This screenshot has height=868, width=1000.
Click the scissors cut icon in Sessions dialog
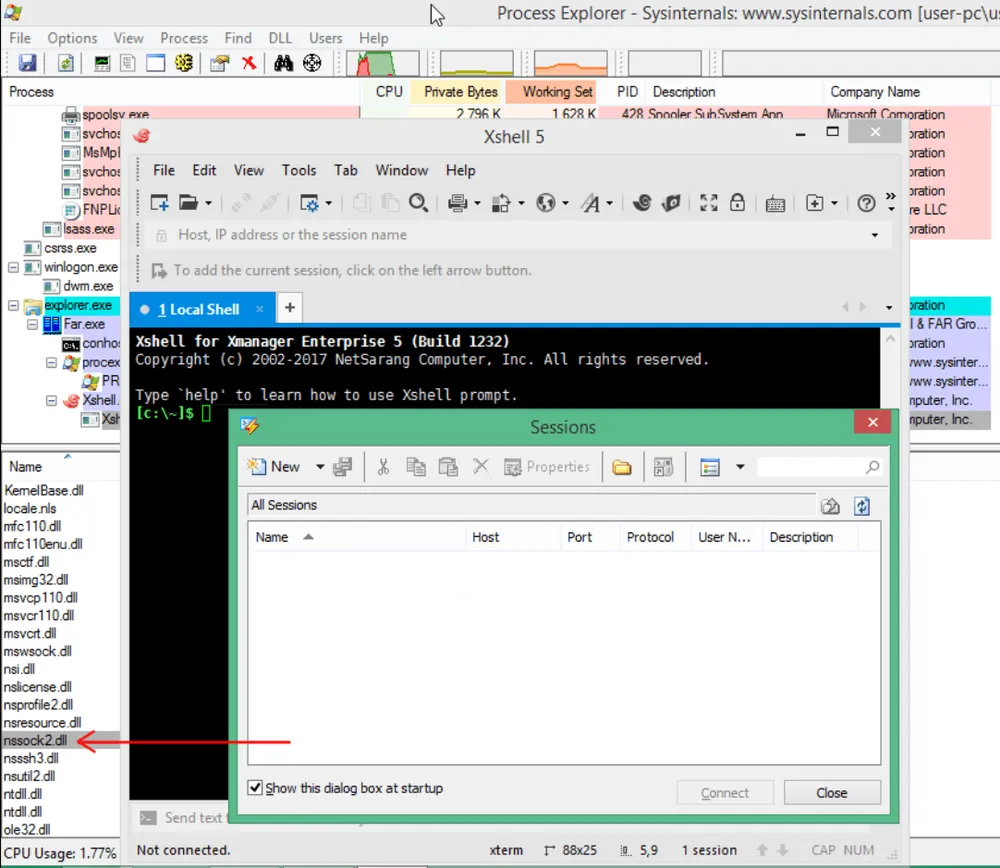383,466
